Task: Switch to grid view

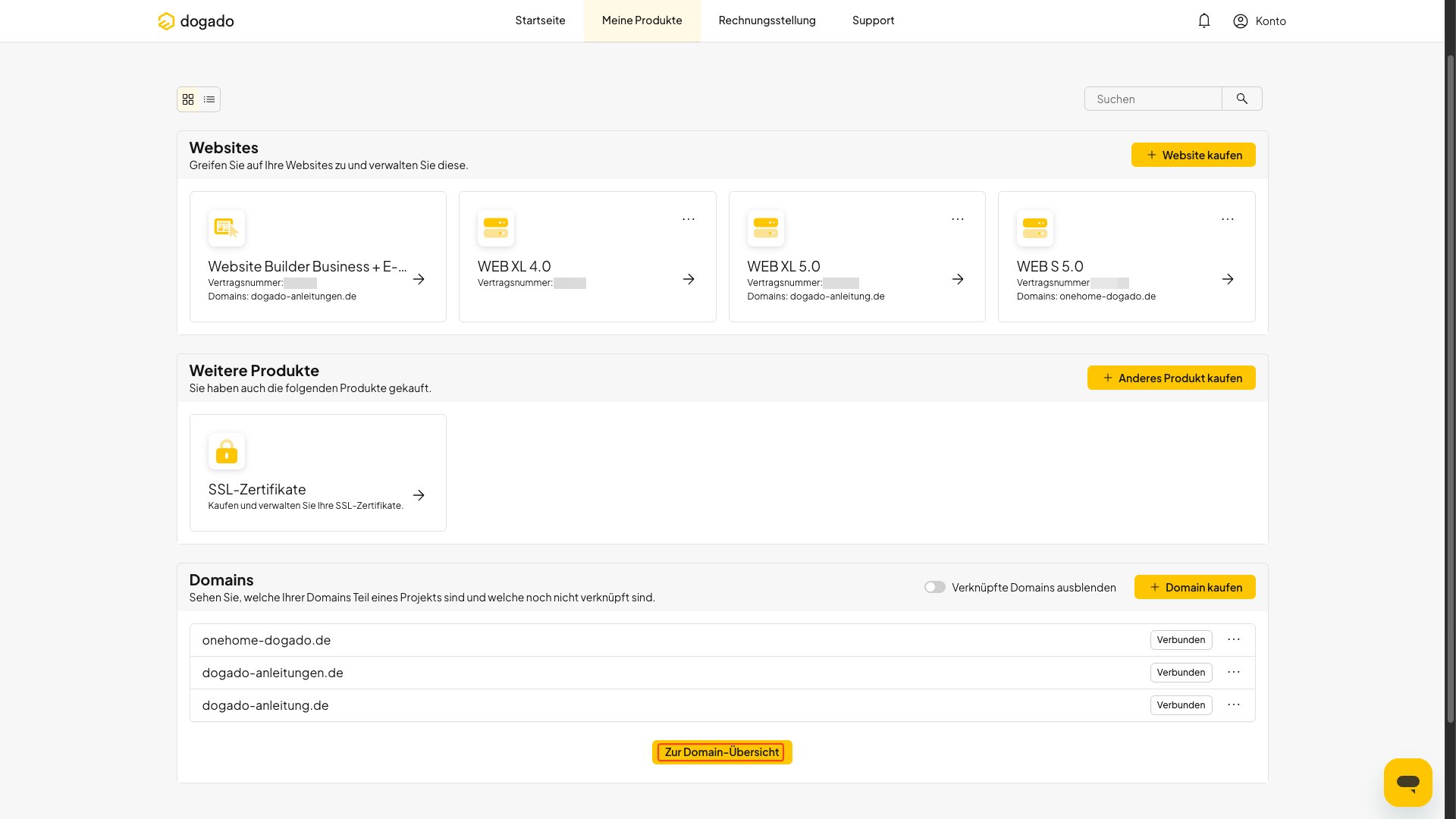Action: [x=188, y=99]
